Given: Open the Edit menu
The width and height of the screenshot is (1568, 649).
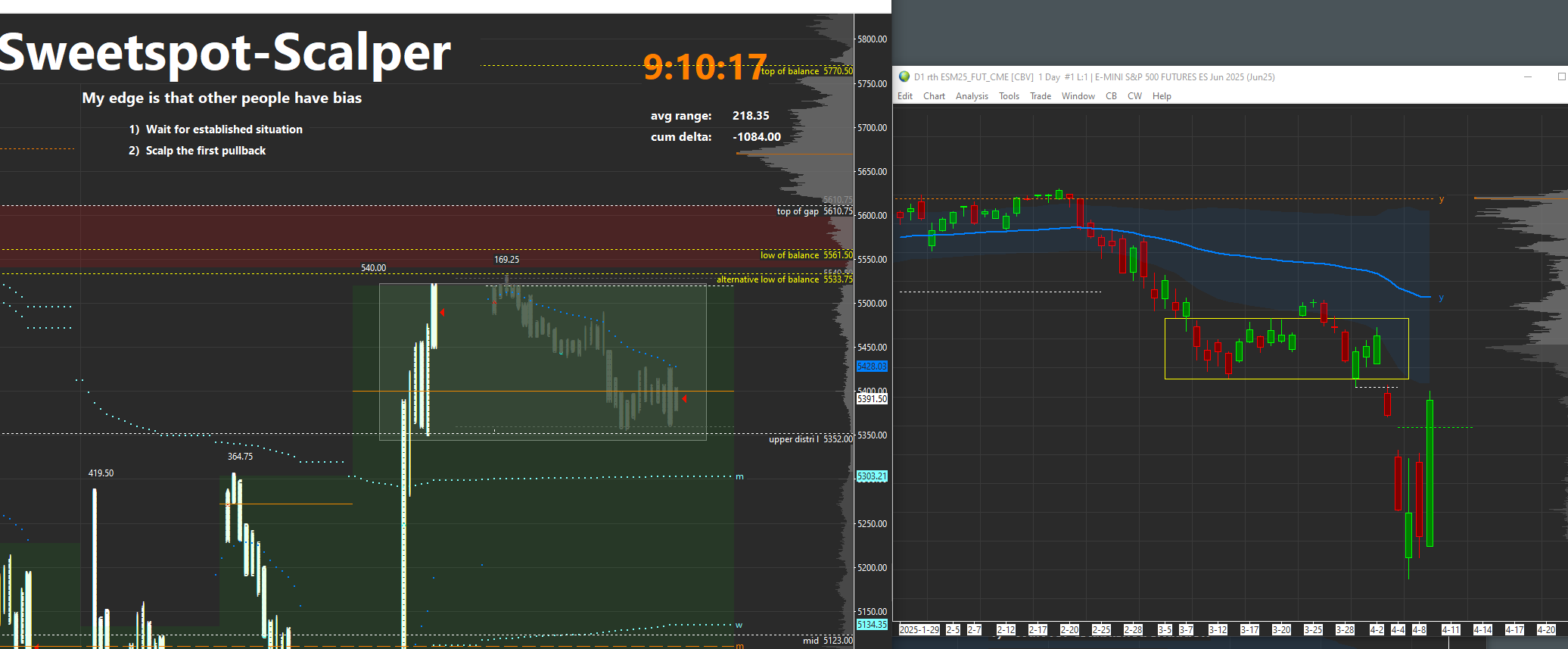Looking at the screenshot, I should pyautogui.click(x=905, y=96).
